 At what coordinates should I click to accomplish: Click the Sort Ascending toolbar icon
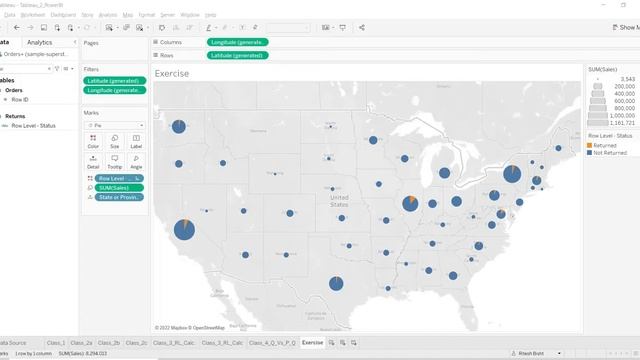(176, 28)
